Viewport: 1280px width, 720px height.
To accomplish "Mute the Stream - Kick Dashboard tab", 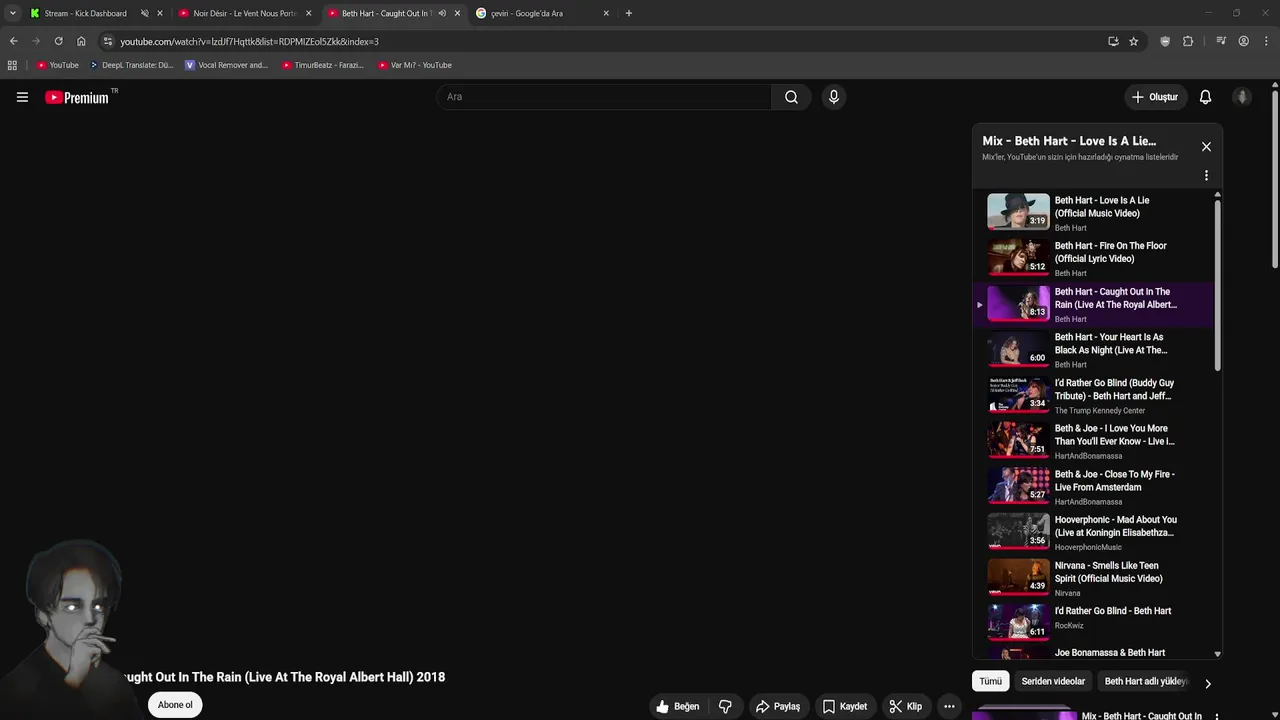I will pyautogui.click(x=144, y=13).
